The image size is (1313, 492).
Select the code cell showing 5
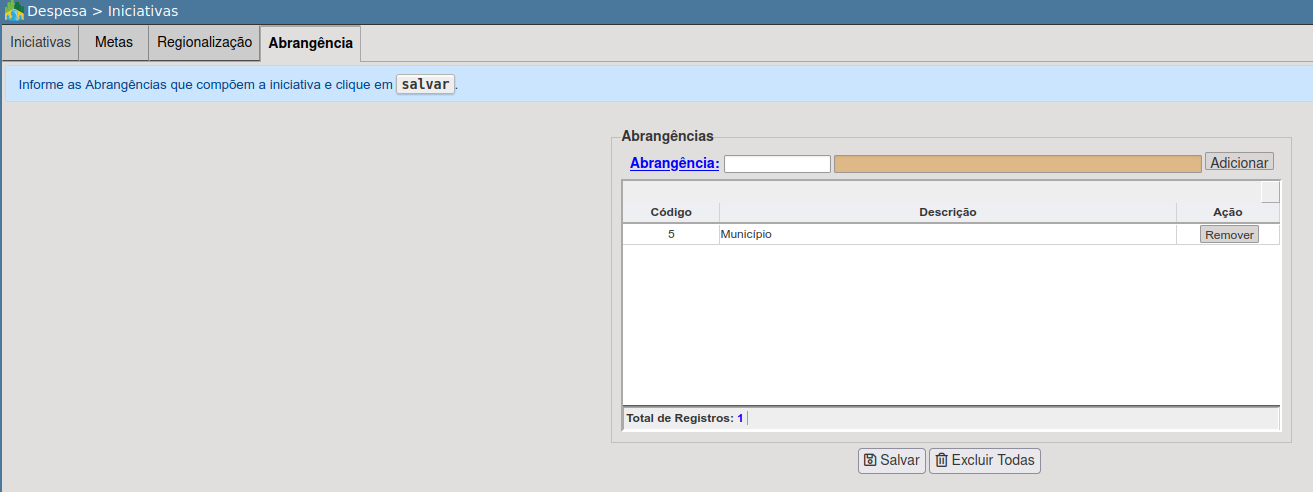click(x=671, y=235)
